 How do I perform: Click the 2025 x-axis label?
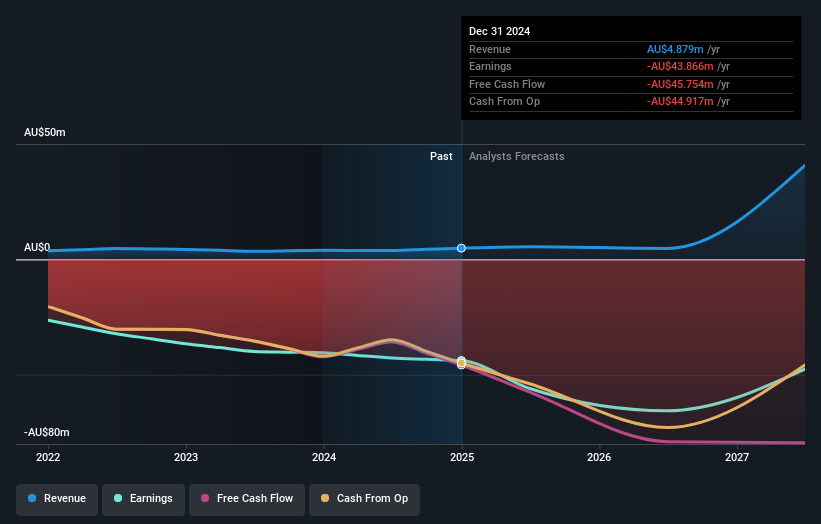click(x=462, y=457)
